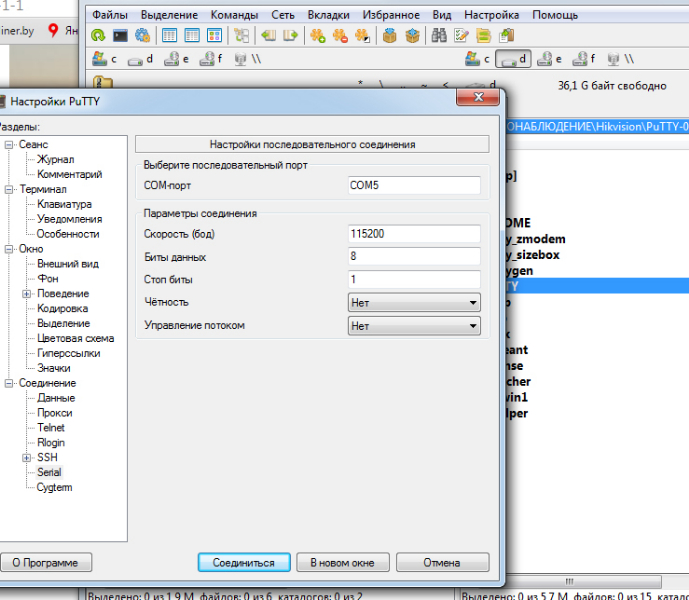Select Клавиатура in the settings tree
Screen dimensions: 689x600
pyautogui.click(x=64, y=204)
